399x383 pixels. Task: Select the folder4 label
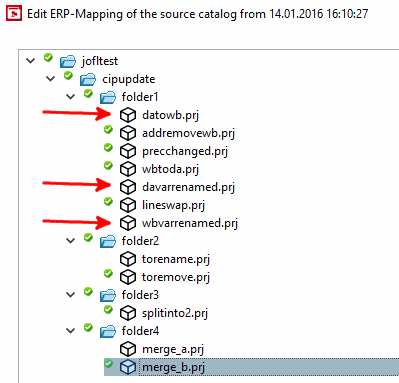pos(140,331)
